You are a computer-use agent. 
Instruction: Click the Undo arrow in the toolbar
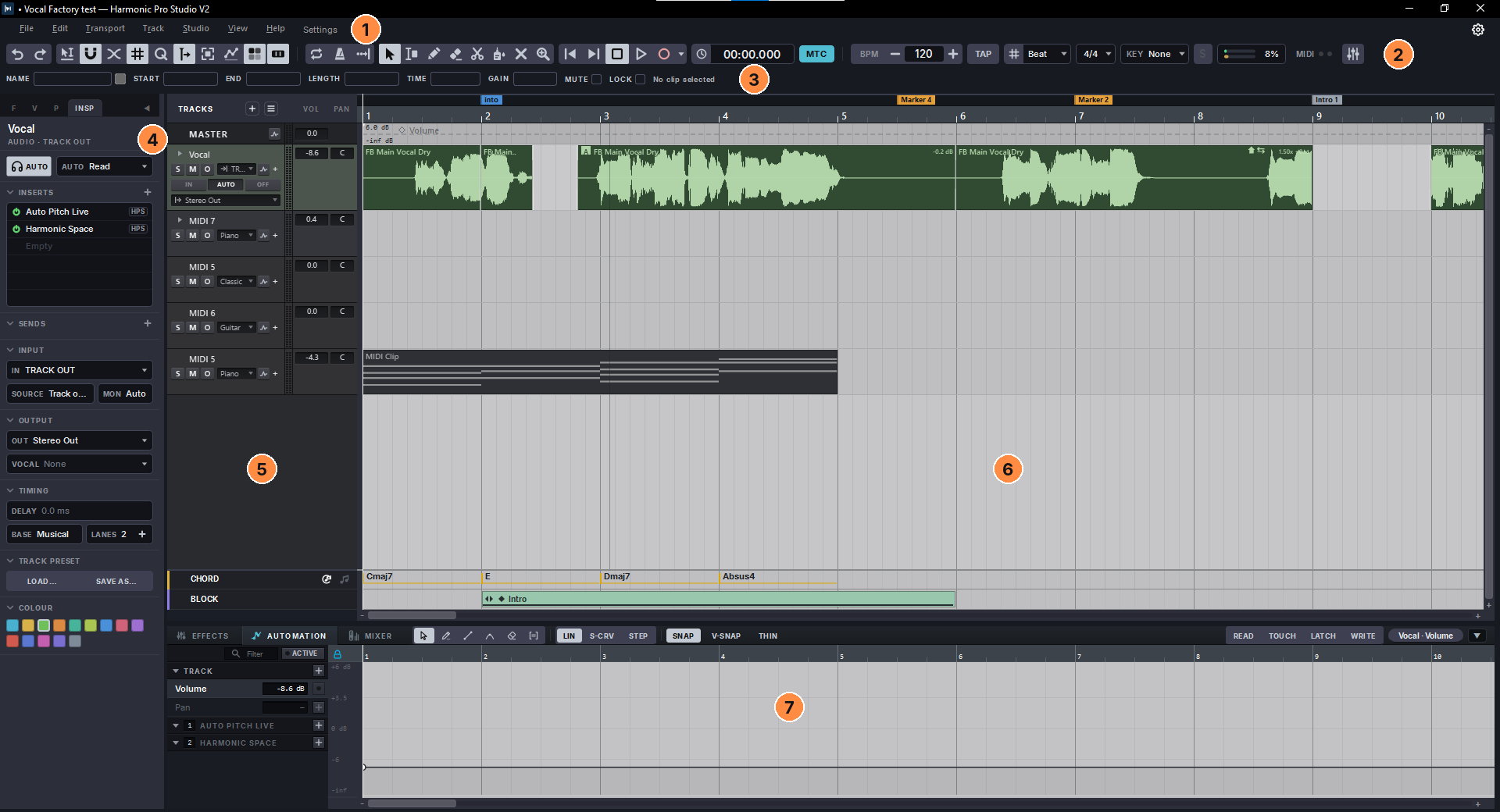(17, 54)
